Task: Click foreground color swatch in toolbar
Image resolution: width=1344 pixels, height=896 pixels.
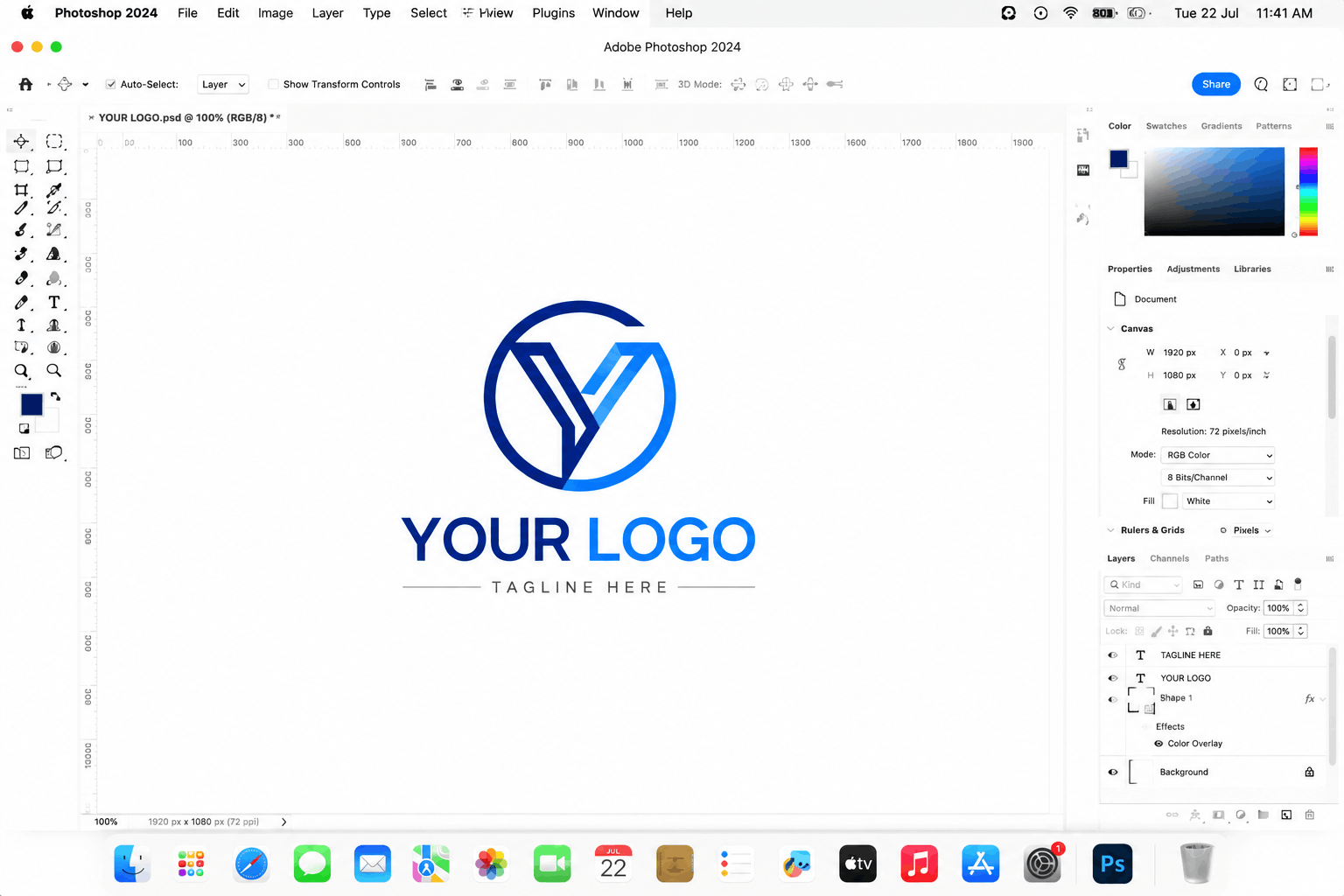Action: click(x=32, y=404)
